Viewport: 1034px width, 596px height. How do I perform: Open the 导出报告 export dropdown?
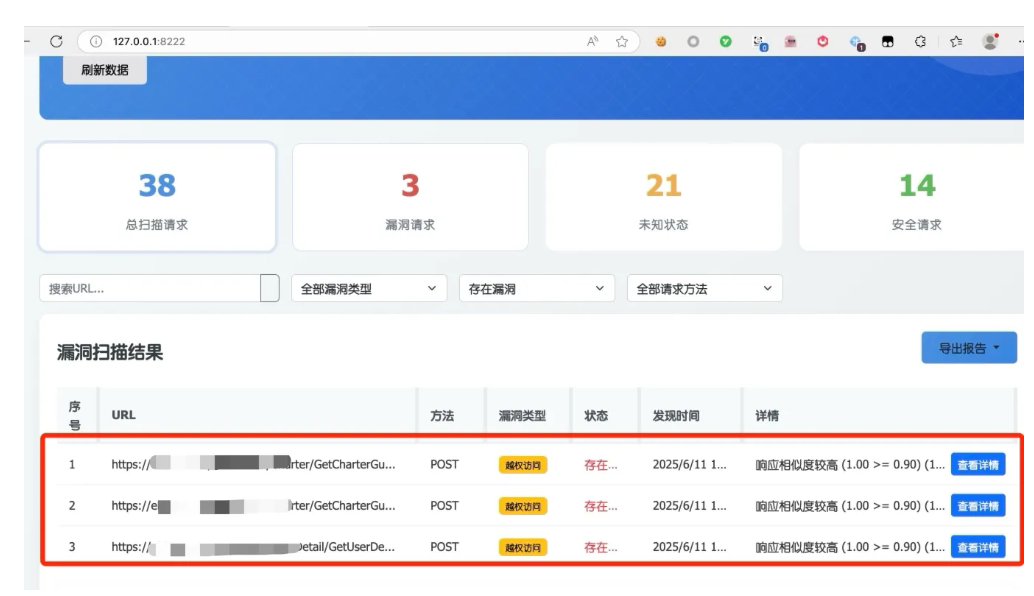(969, 348)
